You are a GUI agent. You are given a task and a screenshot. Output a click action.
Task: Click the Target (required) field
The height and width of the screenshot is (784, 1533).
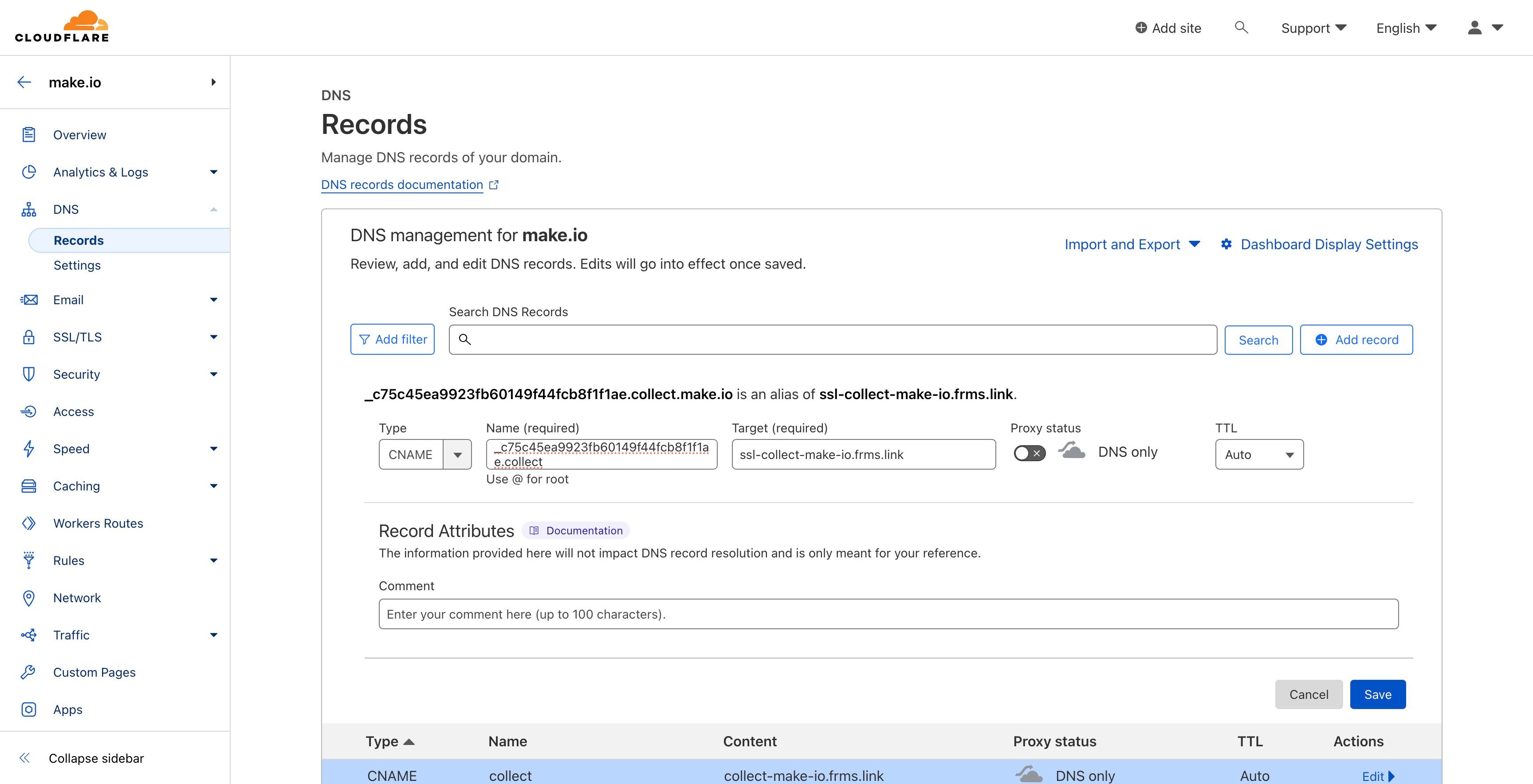(x=864, y=455)
